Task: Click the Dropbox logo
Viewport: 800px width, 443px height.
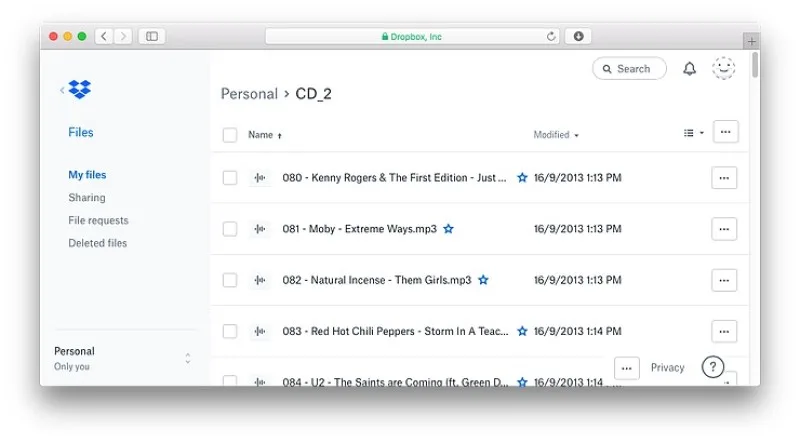Action: (80, 89)
